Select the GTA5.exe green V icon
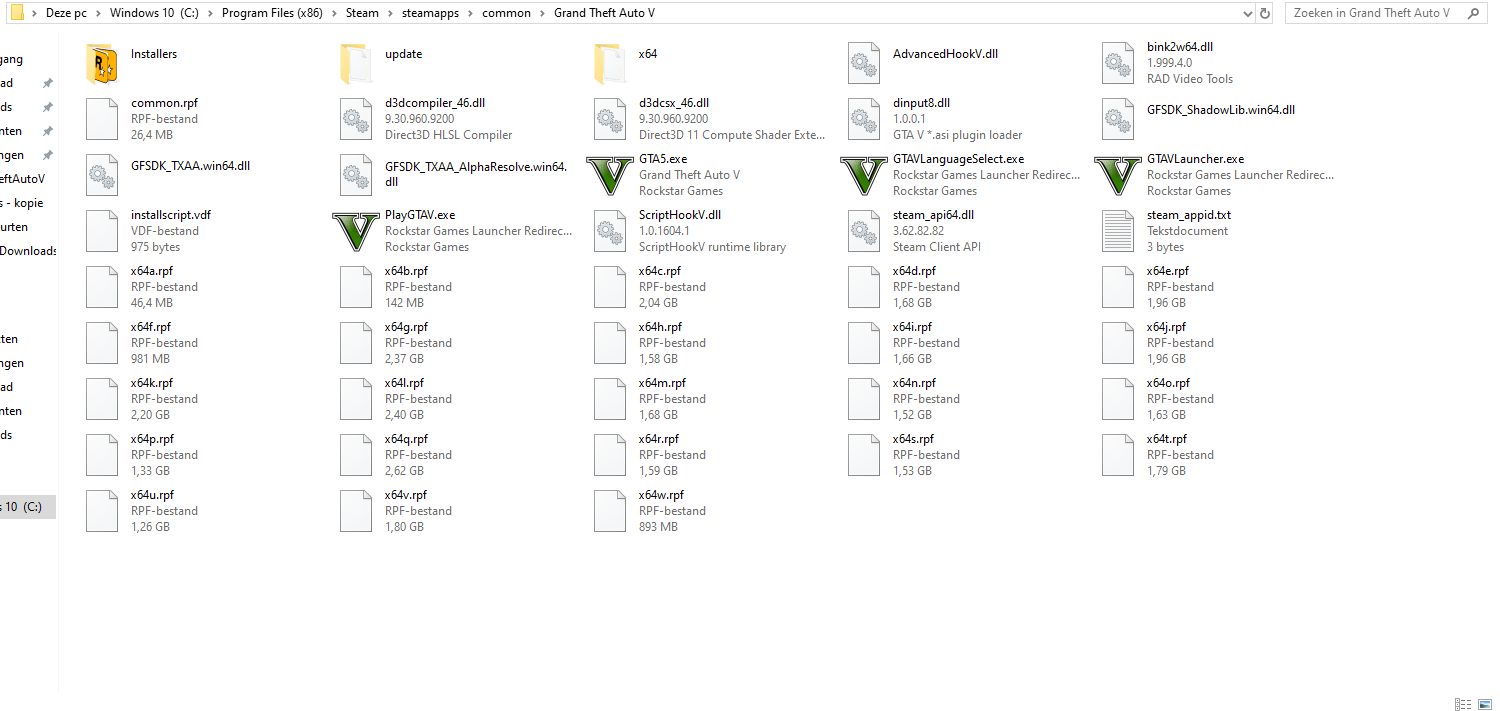 [609, 175]
